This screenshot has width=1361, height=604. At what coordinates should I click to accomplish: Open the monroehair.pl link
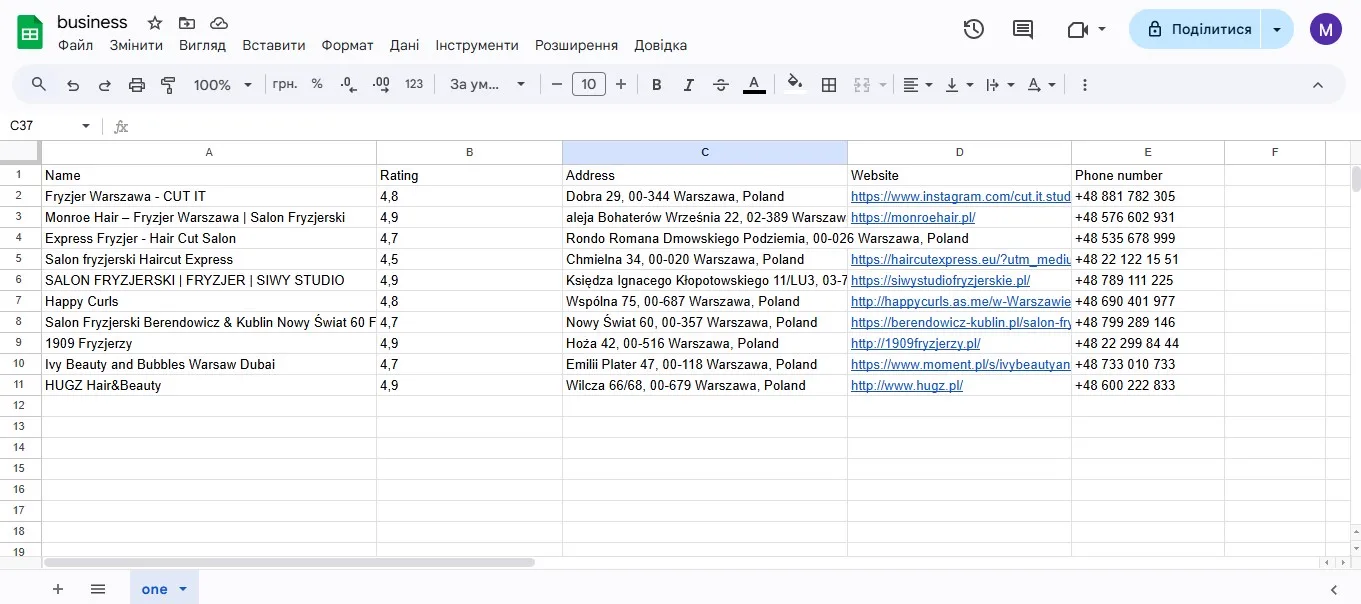[913, 217]
